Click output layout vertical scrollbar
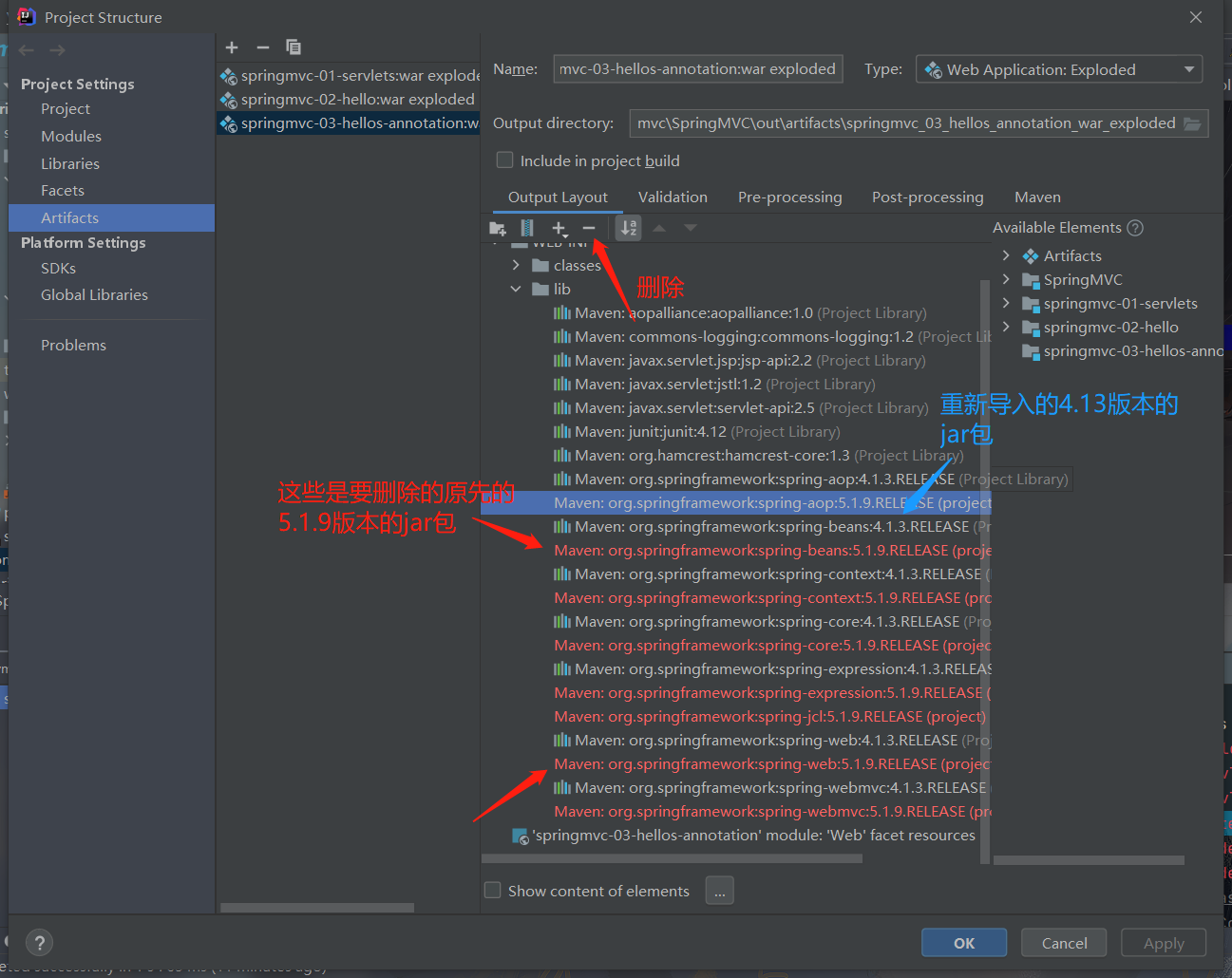The image size is (1232, 978). pos(985,572)
